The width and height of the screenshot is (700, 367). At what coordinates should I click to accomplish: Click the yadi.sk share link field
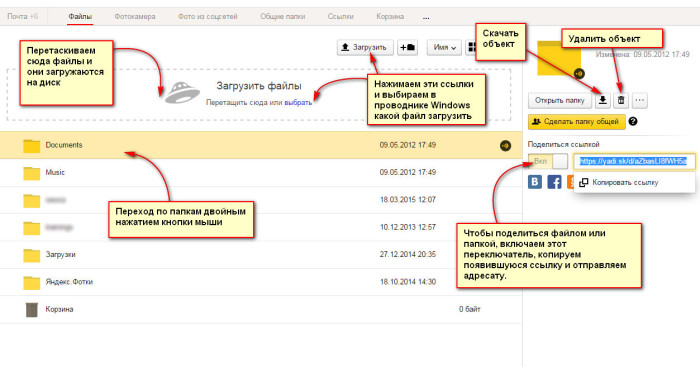coord(634,161)
